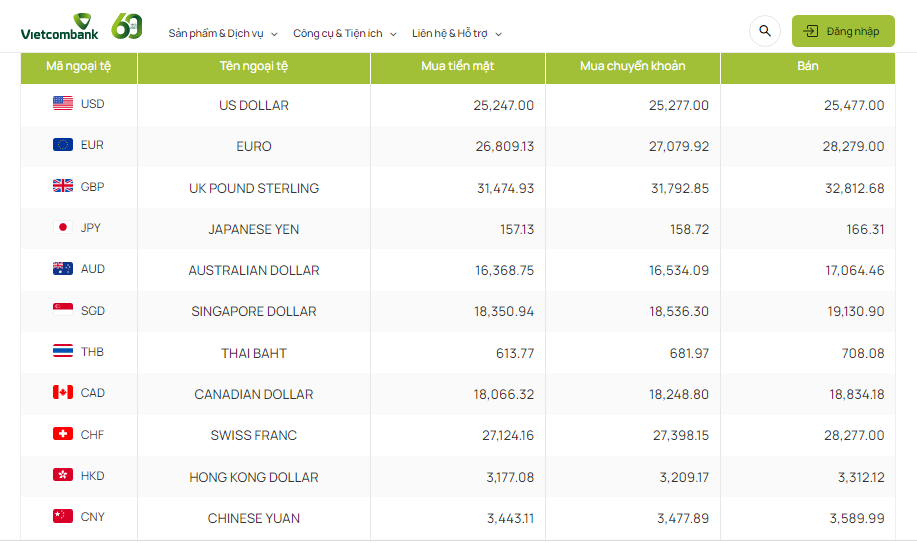Click the Bán column header

pos(807,67)
